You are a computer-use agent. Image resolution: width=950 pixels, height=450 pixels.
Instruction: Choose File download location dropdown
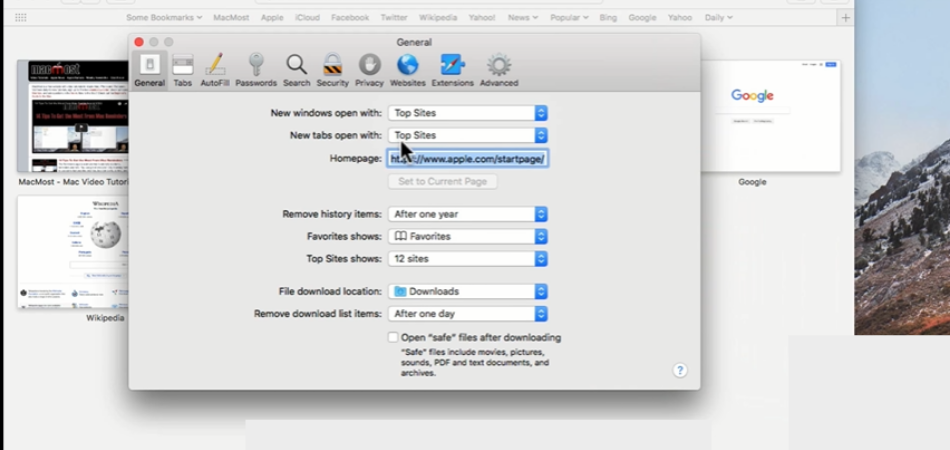point(468,291)
